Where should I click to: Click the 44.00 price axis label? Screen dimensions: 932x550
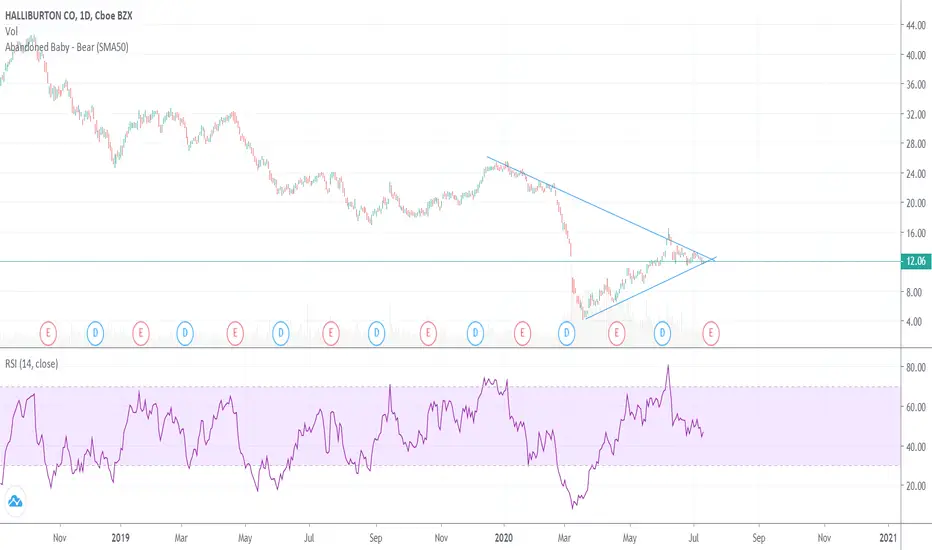pyautogui.click(x=916, y=25)
